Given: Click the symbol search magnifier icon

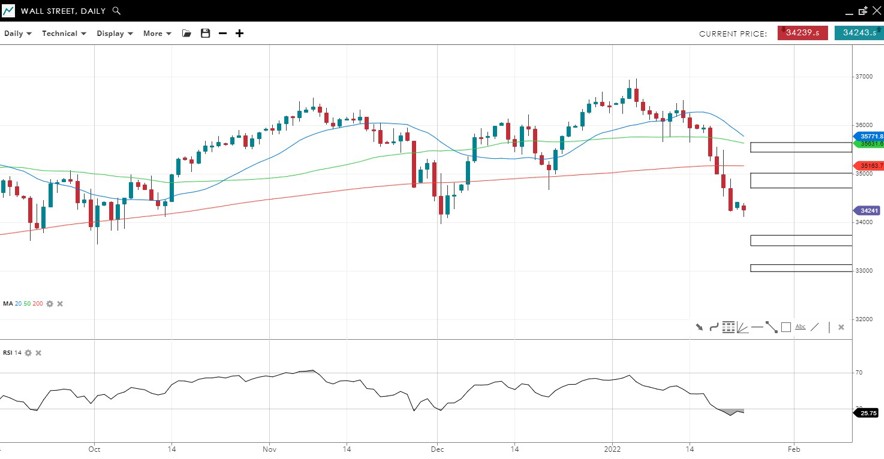Looking at the screenshot, I should [x=117, y=11].
